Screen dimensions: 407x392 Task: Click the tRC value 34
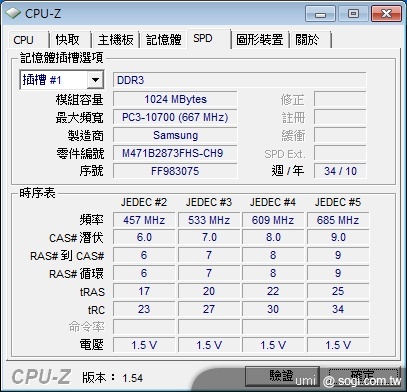[338, 309]
